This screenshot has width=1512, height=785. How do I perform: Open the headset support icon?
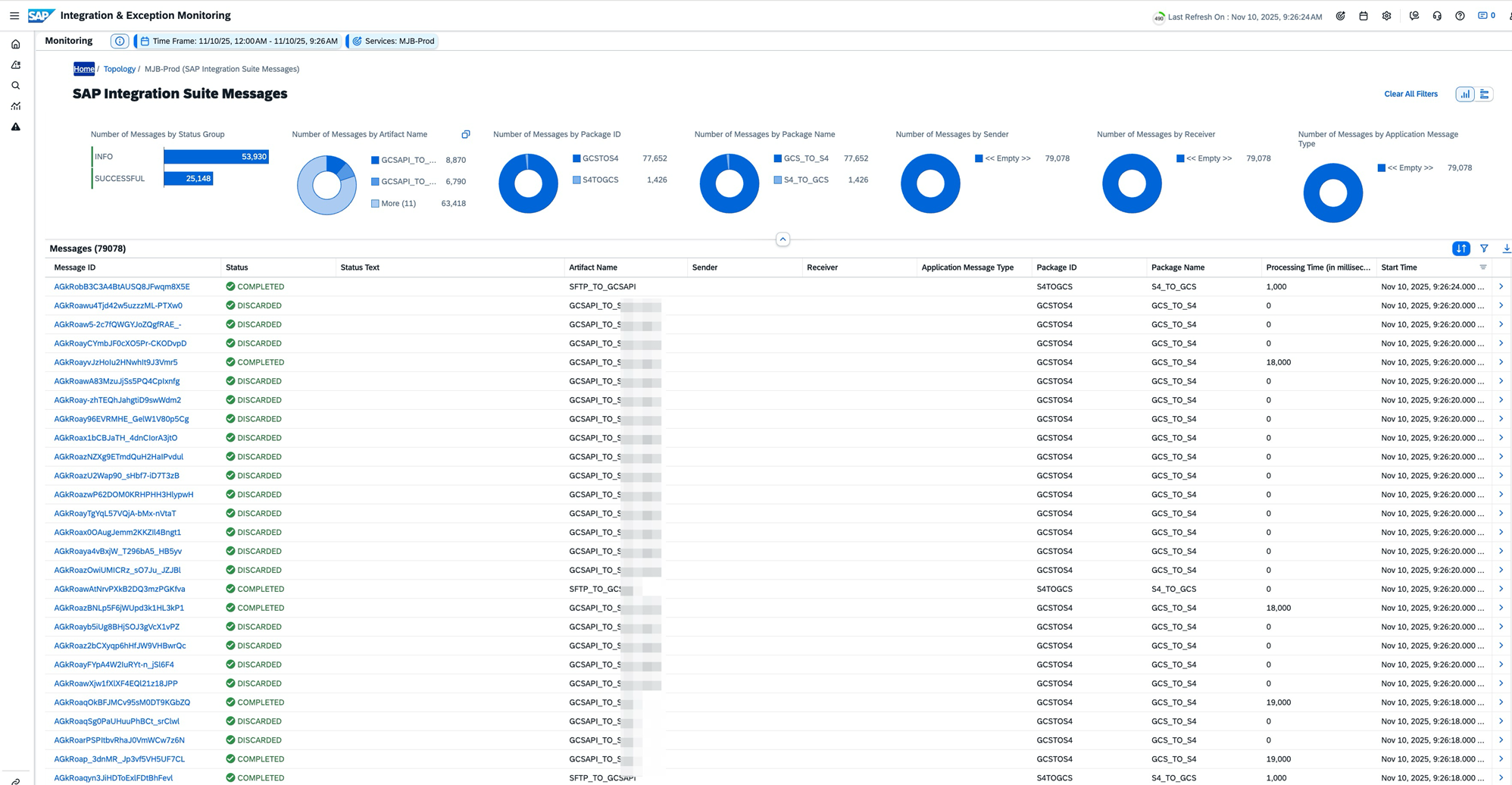[x=1437, y=16]
